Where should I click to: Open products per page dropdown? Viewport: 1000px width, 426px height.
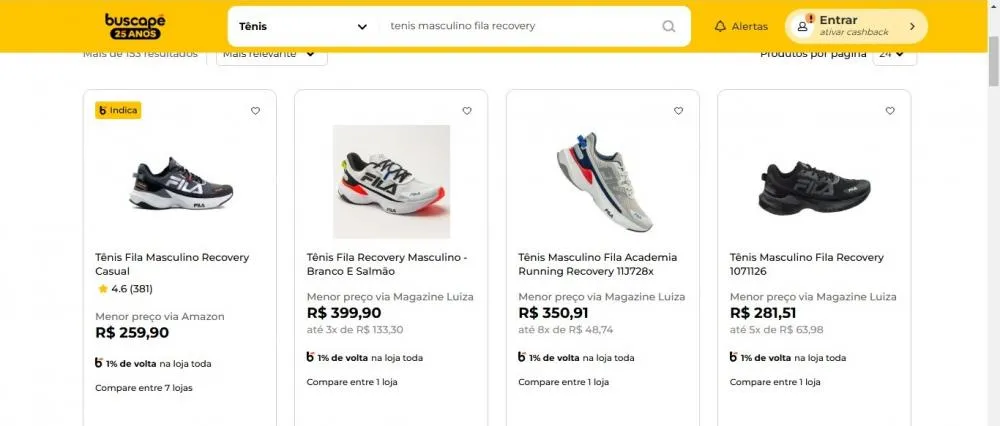tap(894, 55)
